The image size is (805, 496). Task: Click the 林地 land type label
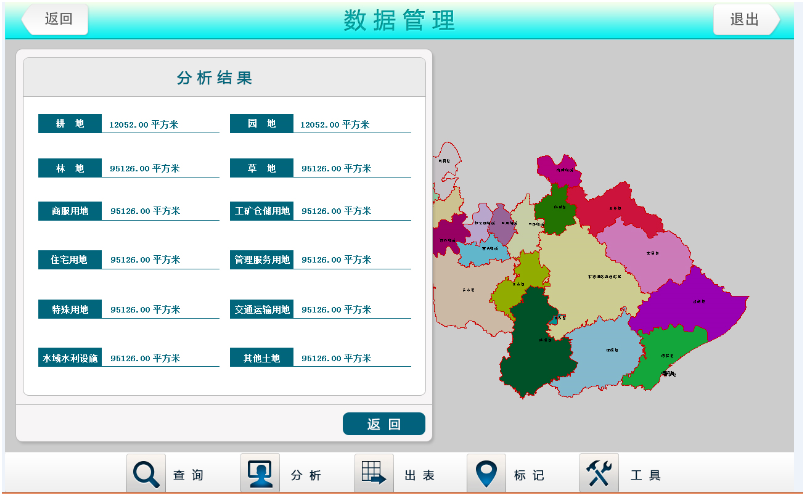(x=69, y=168)
